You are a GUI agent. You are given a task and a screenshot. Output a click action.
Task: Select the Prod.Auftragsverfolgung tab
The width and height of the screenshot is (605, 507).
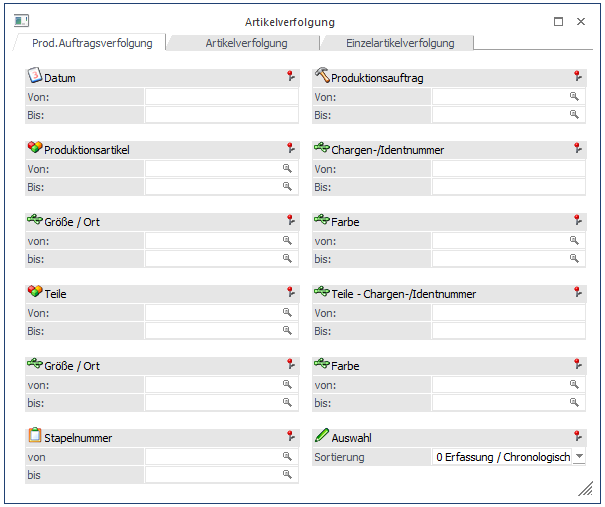click(91, 43)
